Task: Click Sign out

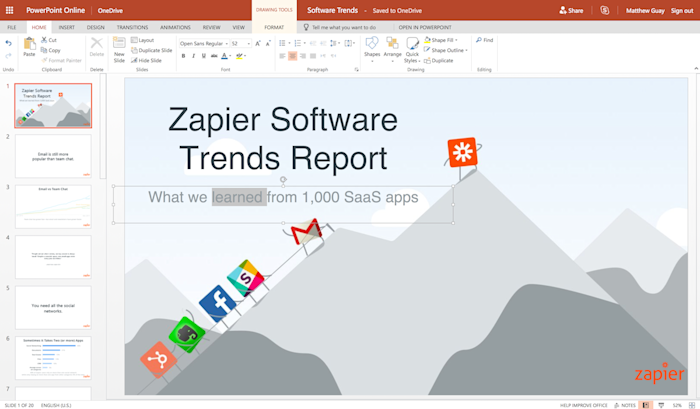Action: [x=682, y=10]
